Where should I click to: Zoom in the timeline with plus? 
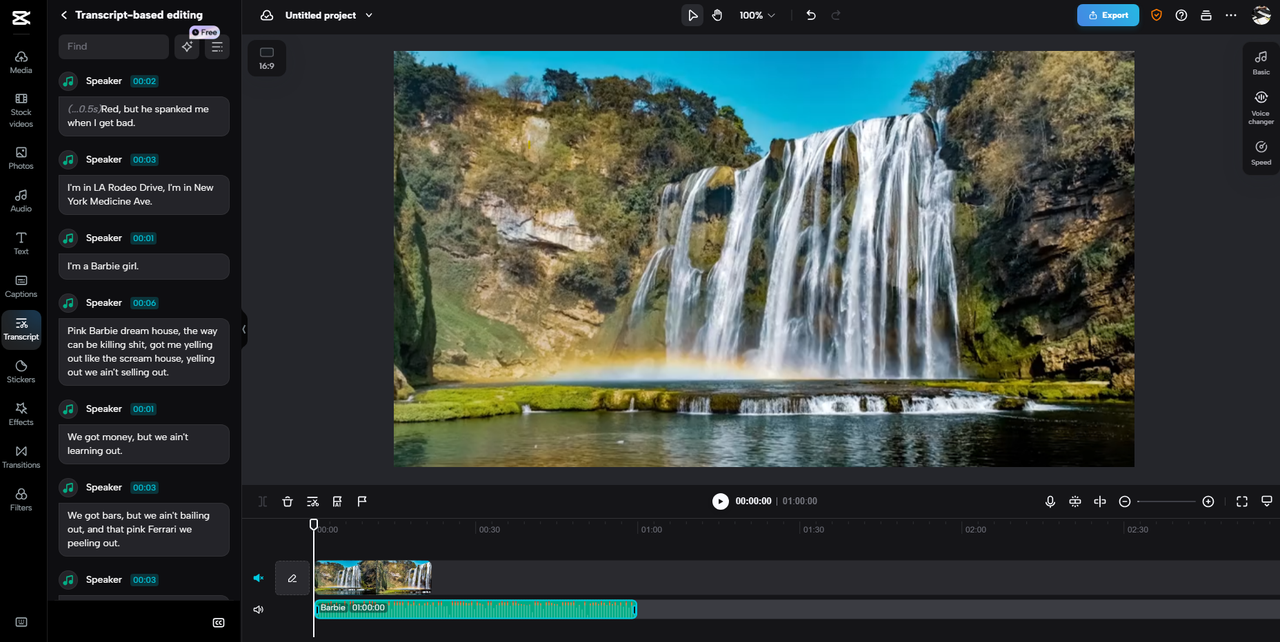click(x=1208, y=501)
